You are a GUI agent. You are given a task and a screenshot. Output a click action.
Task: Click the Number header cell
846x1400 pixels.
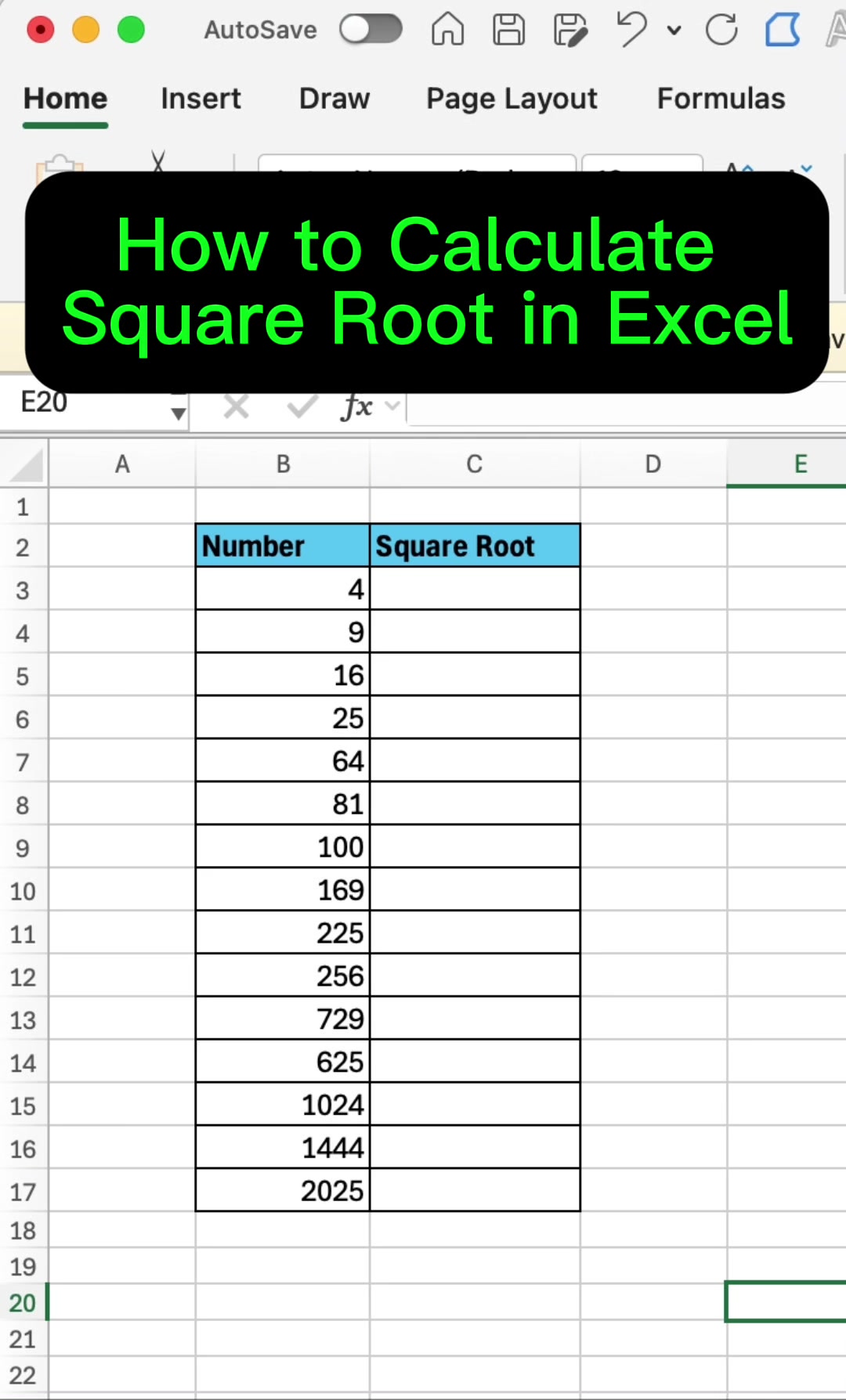coord(283,546)
